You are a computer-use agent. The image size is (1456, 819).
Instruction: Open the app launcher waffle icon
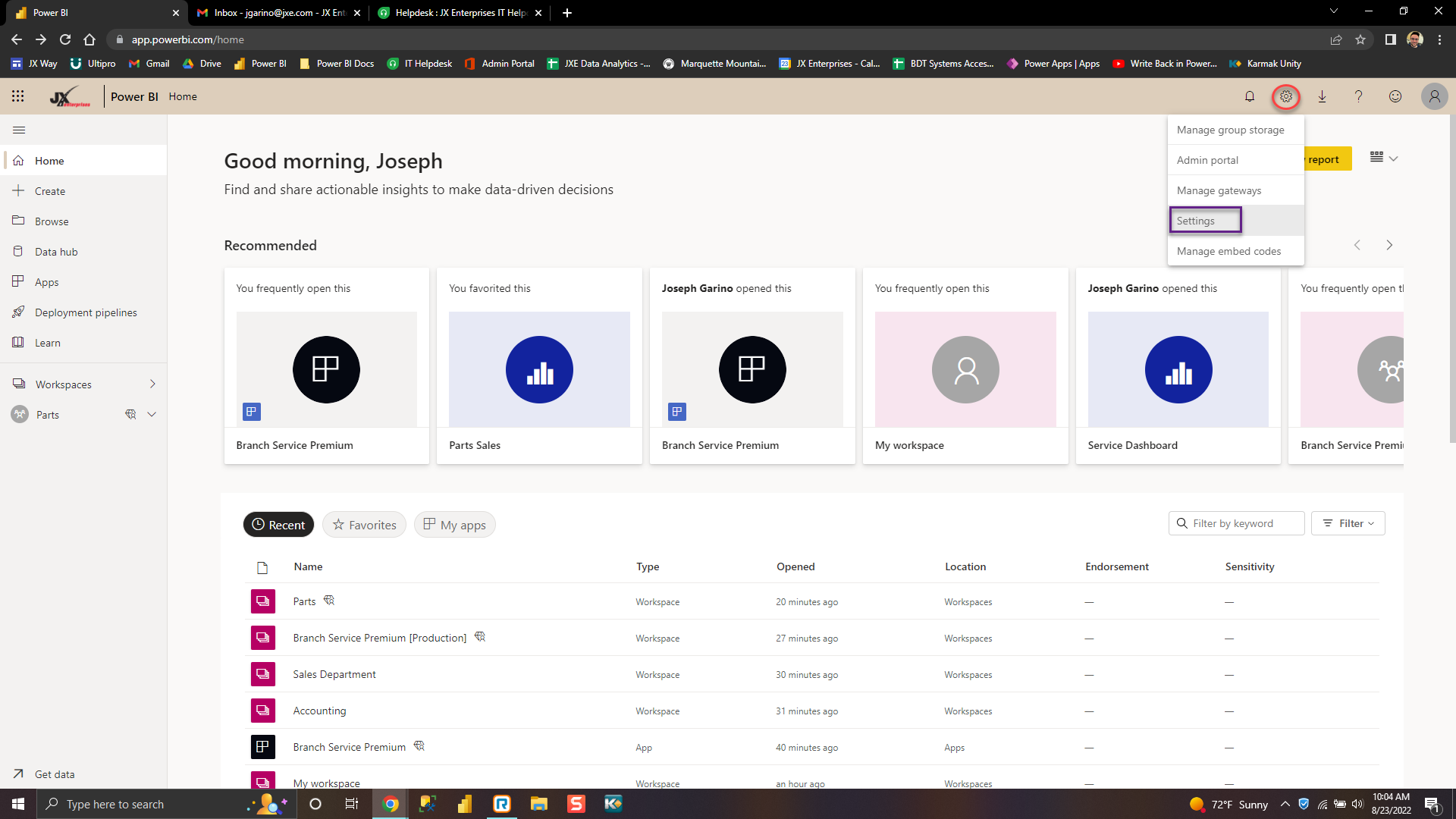(x=18, y=96)
